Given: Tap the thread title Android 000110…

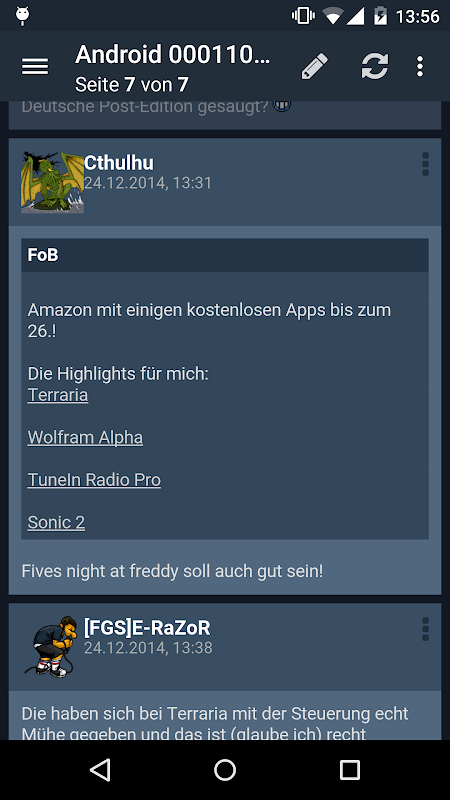Looking at the screenshot, I should coord(172,55).
